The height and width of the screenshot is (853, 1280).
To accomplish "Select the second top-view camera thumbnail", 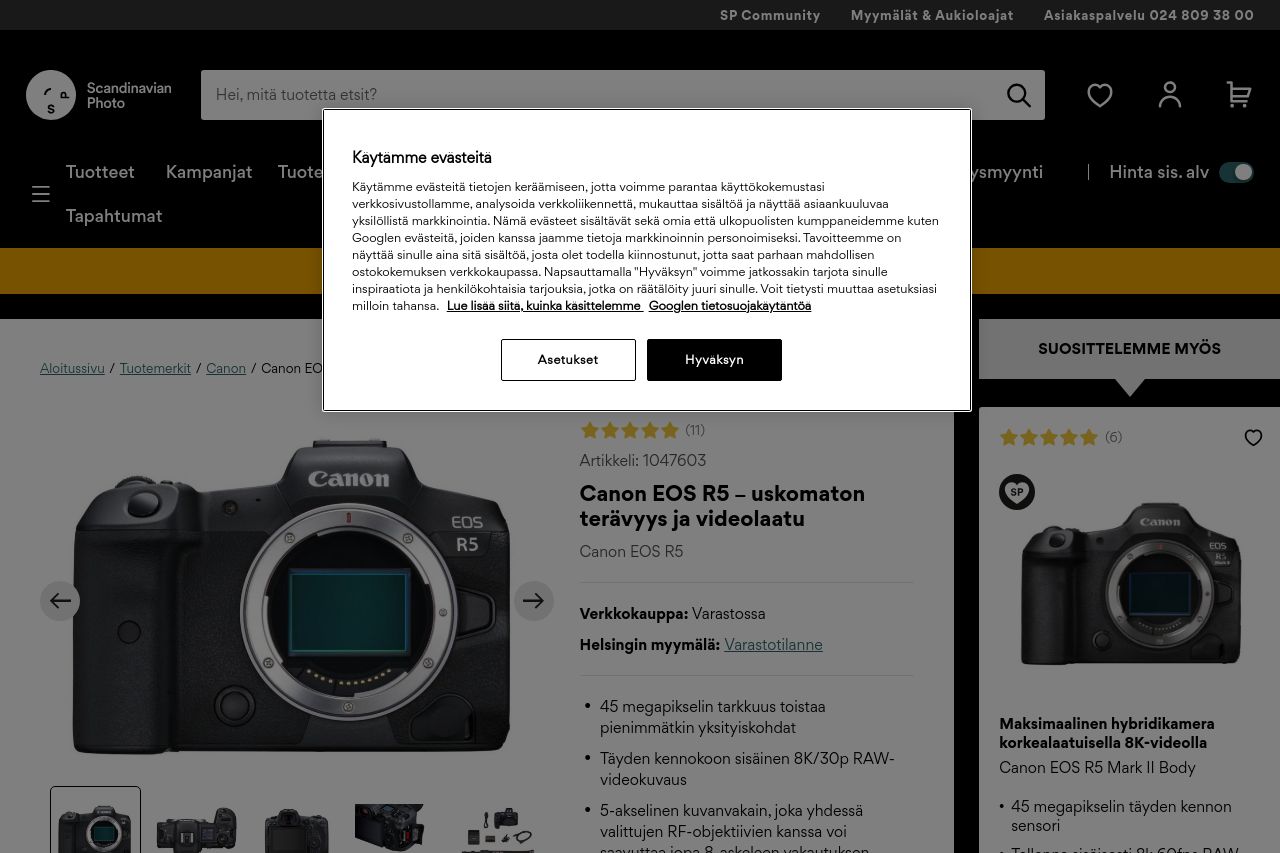I will click(x=196, y=827).
